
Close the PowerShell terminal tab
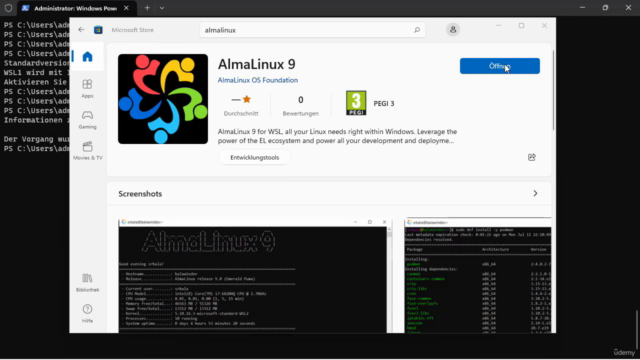point(126,8)
